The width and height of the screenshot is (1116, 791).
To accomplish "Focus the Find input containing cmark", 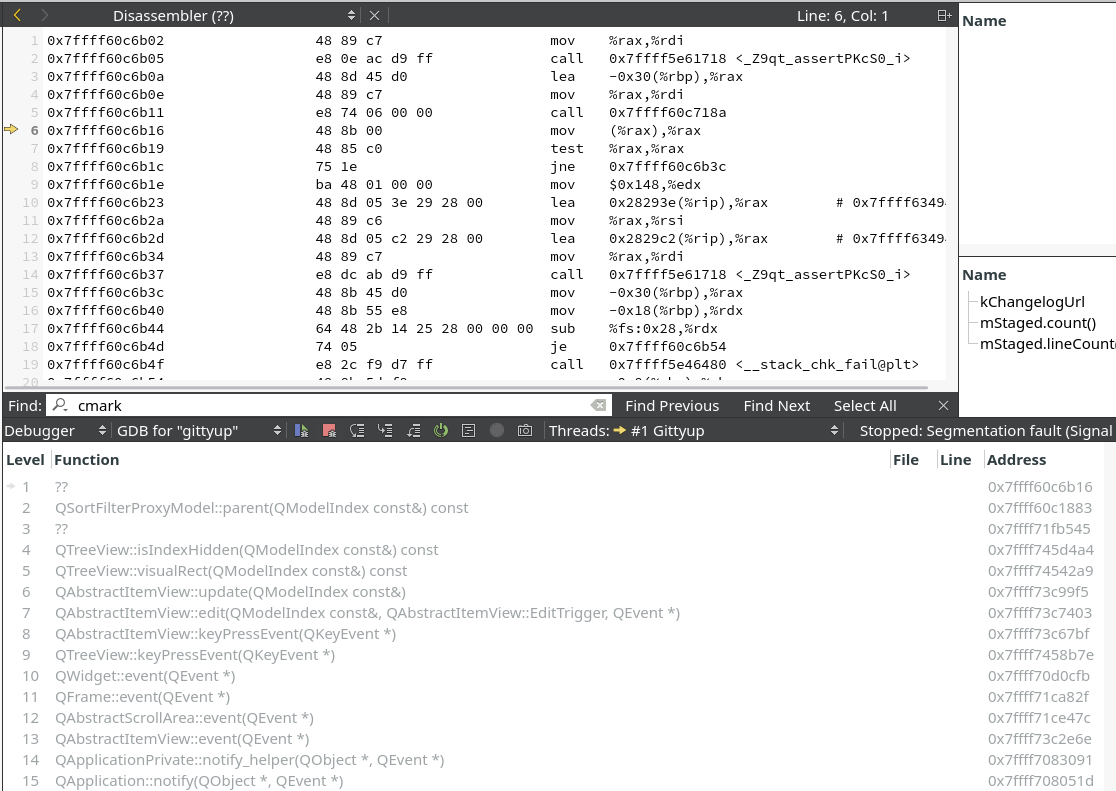I will pos(327,405).
